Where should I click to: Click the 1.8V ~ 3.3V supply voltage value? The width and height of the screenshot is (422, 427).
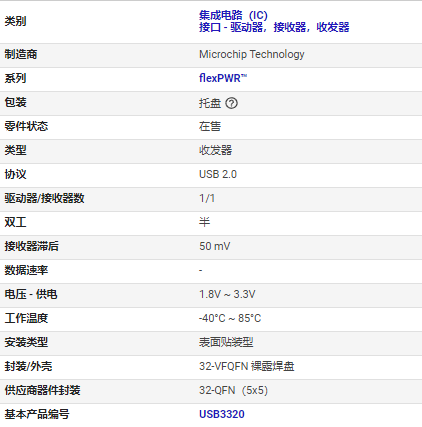(x=227, y=294)
